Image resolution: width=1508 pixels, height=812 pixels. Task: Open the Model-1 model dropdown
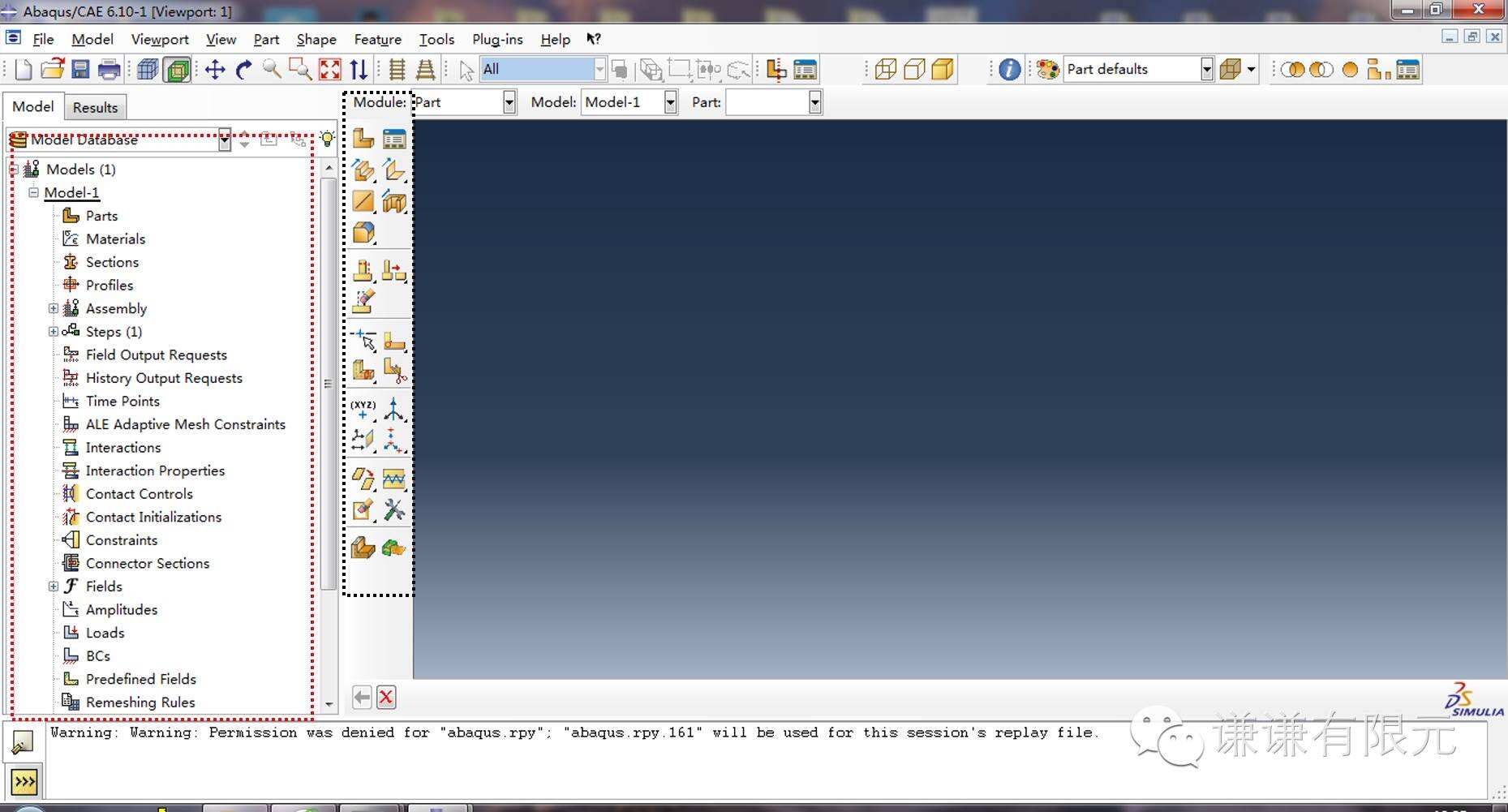[x=670, y=102]
